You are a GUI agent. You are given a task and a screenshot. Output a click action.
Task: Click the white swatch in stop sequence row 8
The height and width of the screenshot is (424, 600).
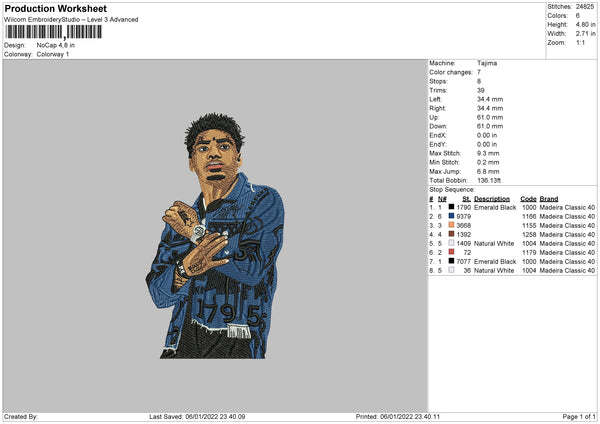[452, 270]
